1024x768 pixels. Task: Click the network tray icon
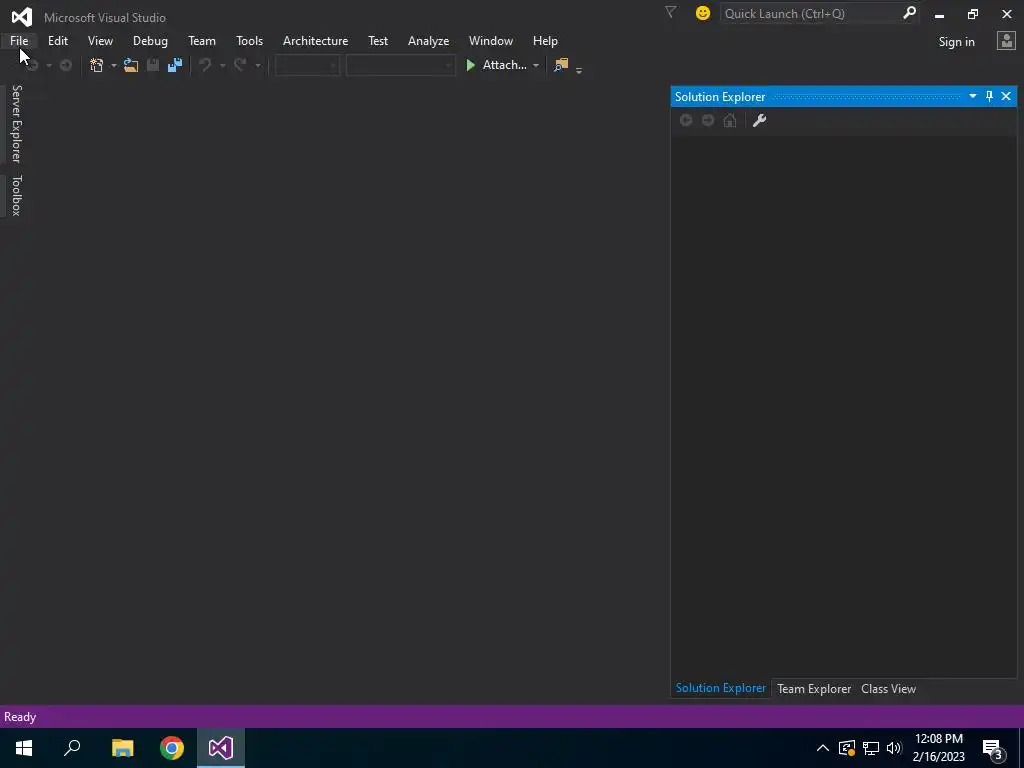tap(871, 748)
